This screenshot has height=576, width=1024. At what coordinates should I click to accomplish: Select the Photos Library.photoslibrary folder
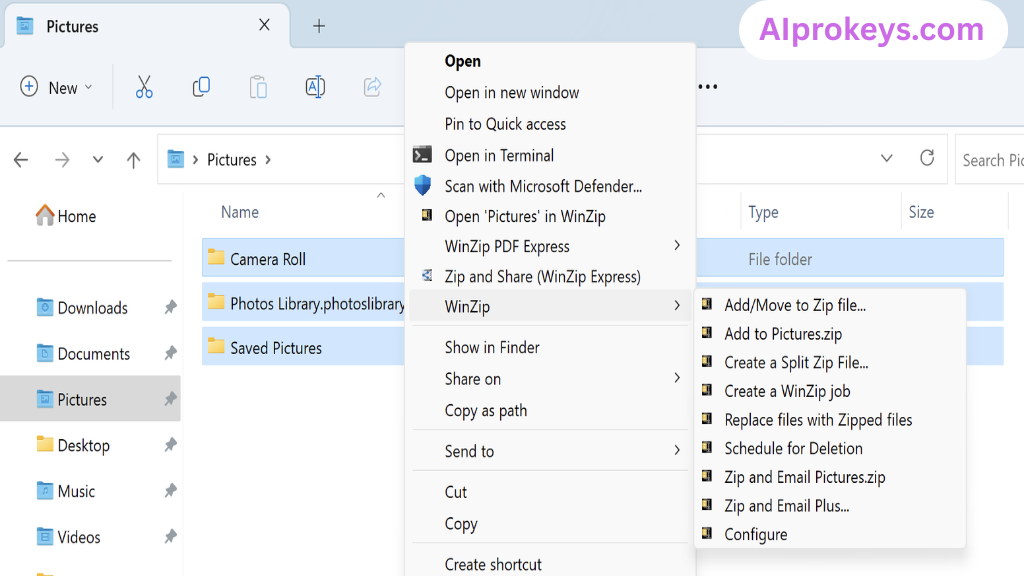click(317, 304)
